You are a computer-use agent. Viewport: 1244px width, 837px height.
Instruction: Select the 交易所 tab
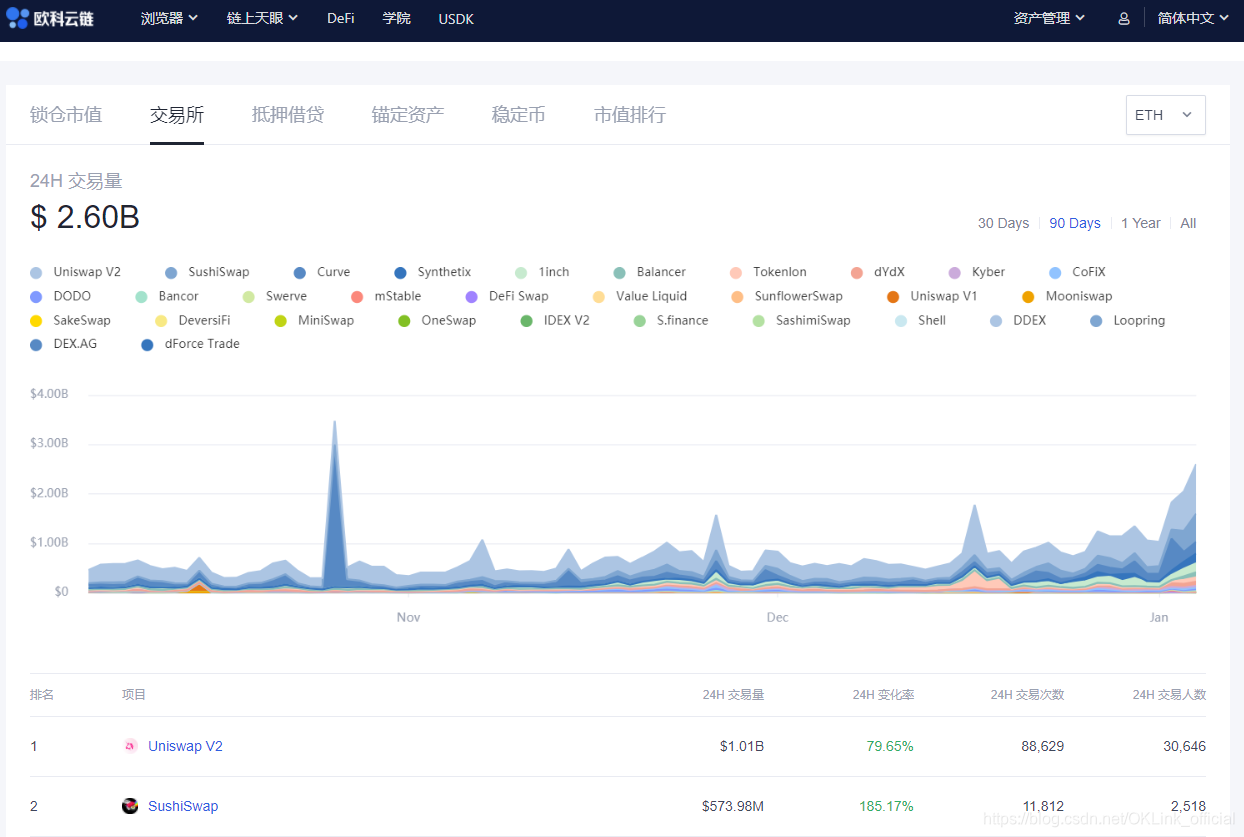click(x=177, y=115)
